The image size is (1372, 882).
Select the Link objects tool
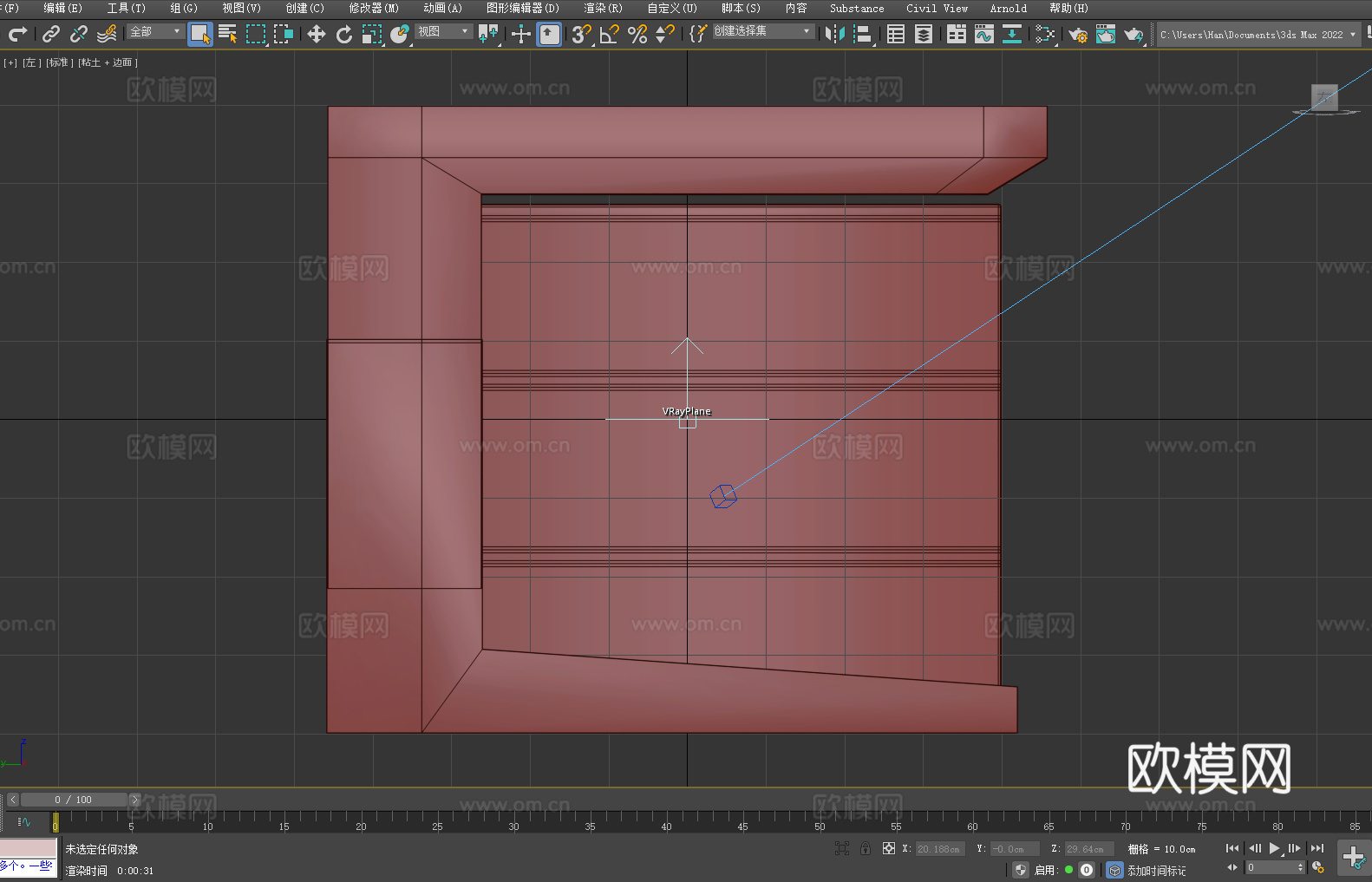(51, 34)
